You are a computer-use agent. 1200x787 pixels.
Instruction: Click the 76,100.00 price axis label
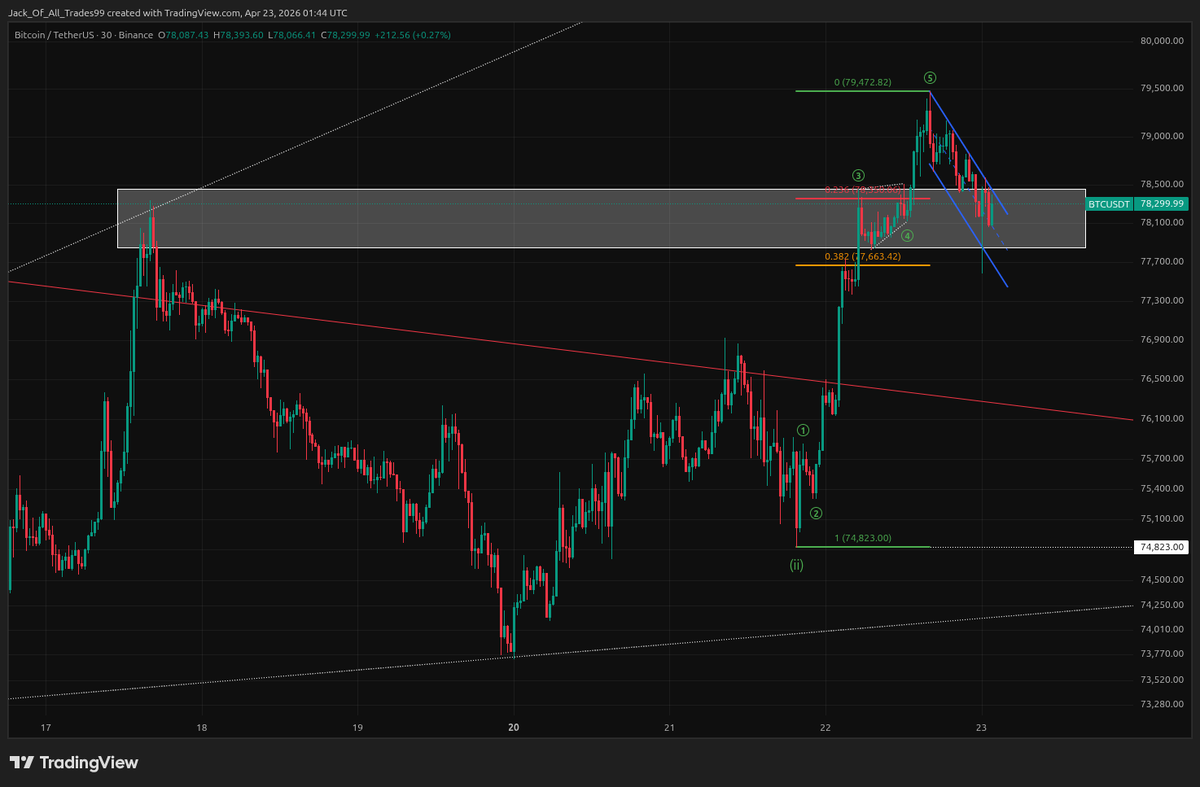click(1162, 419)
